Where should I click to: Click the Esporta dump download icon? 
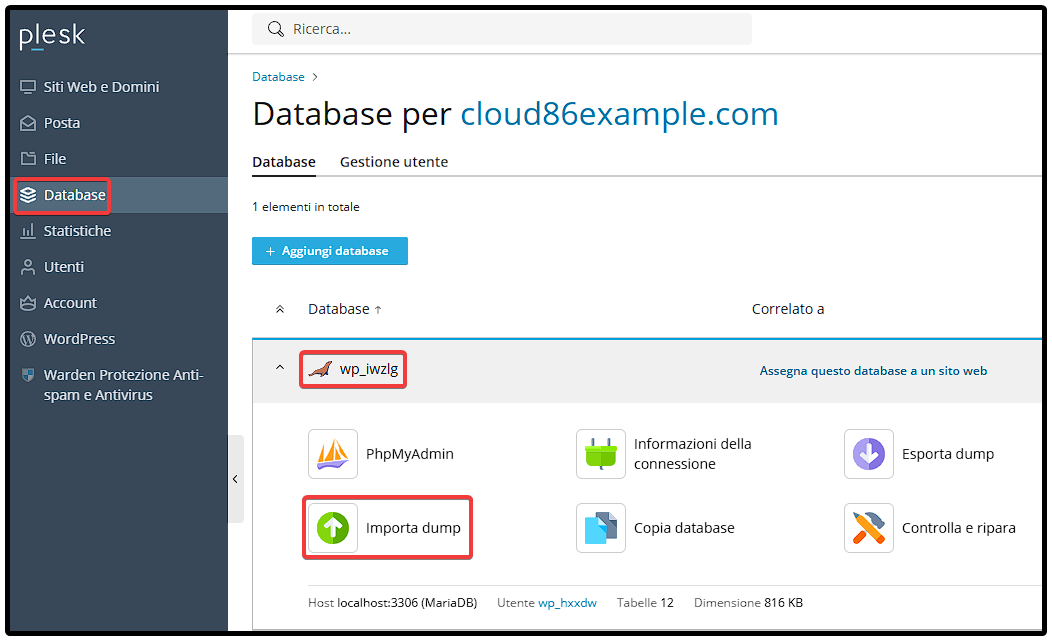tap(868, 454)
